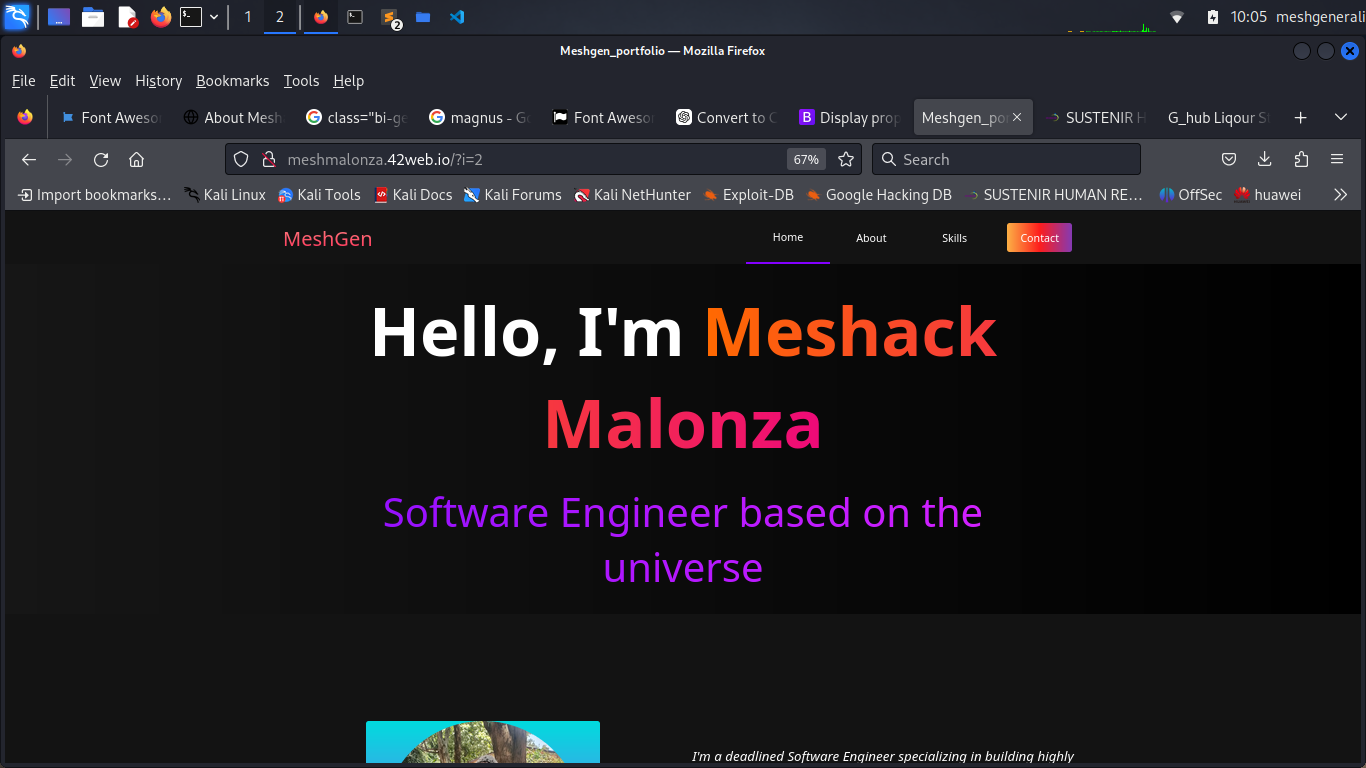Bookmark this page with the star
1366x768 pixels.
click(846, 159)
